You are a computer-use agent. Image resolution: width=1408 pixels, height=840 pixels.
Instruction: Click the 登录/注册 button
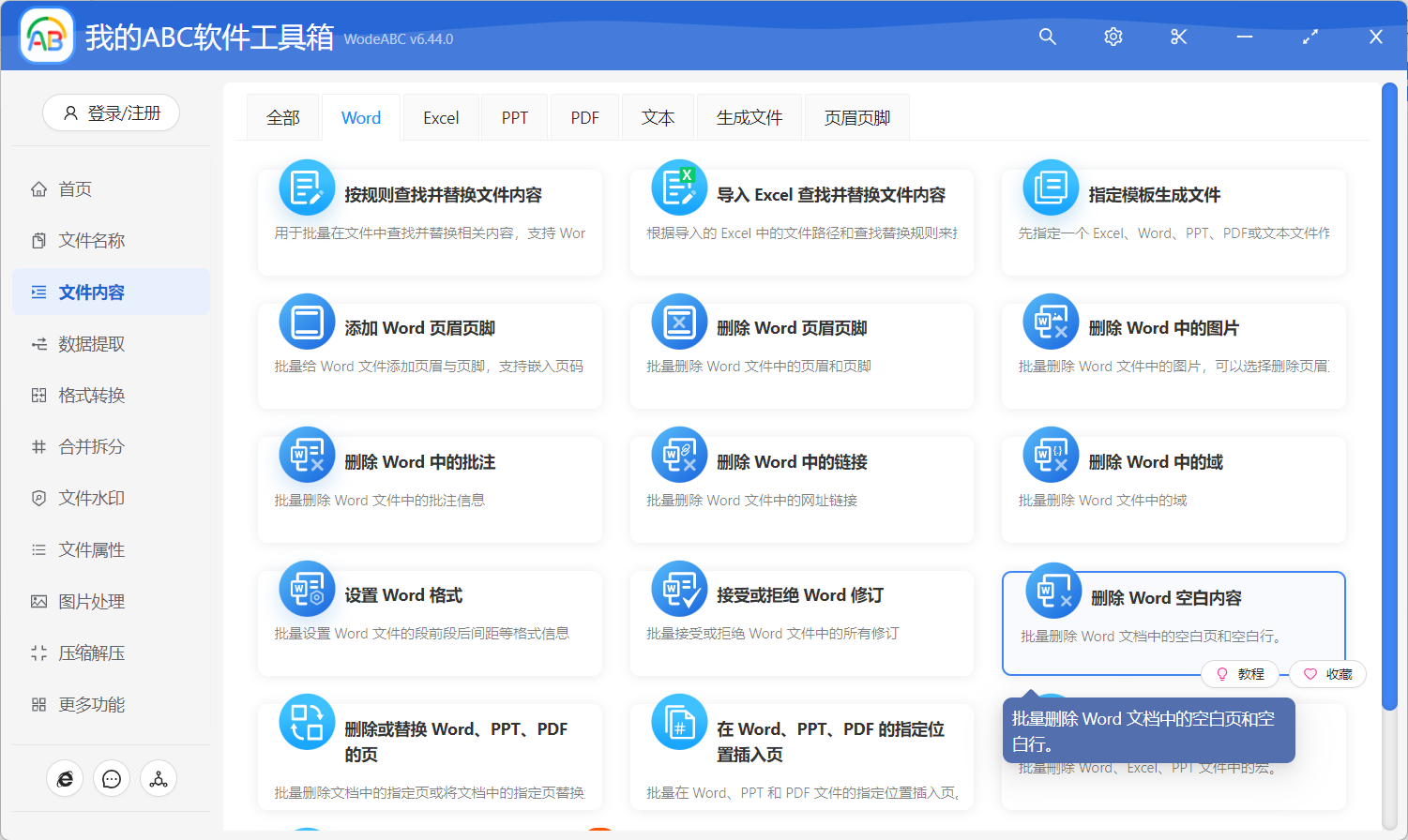coord(111,112)
